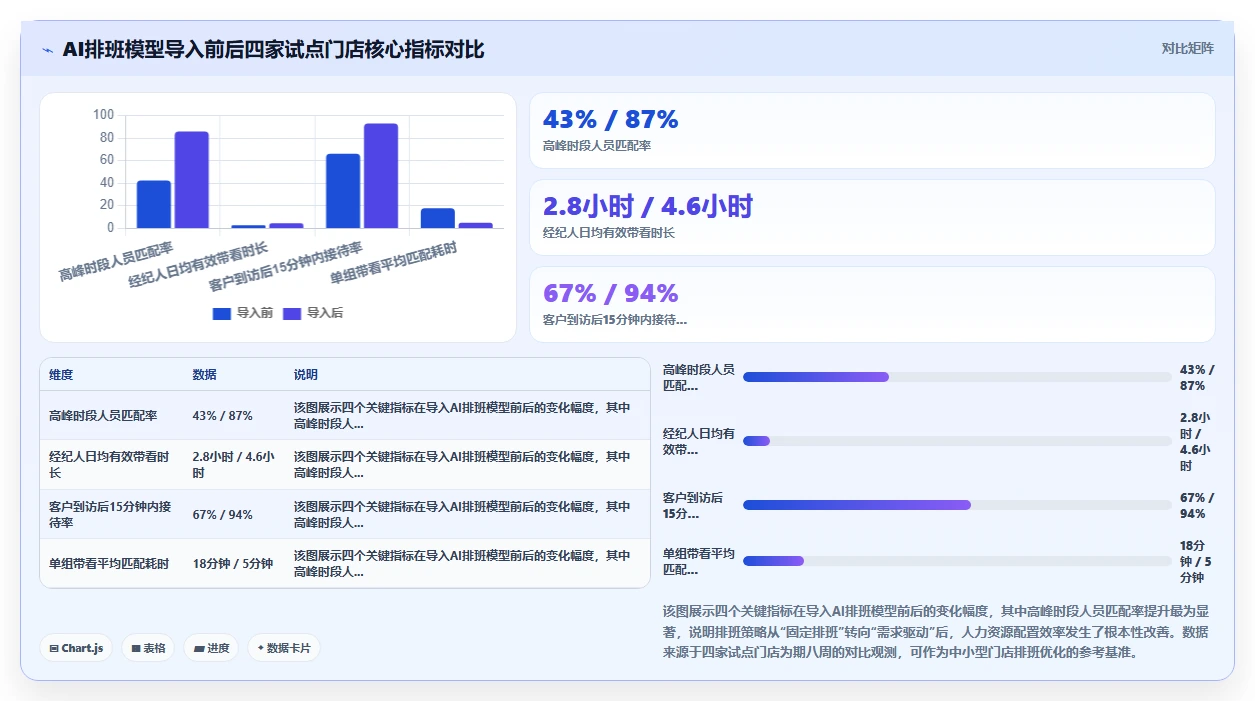
Task: Click table cell 单组带看平均匹配耗时
Action: pos(109,564)
